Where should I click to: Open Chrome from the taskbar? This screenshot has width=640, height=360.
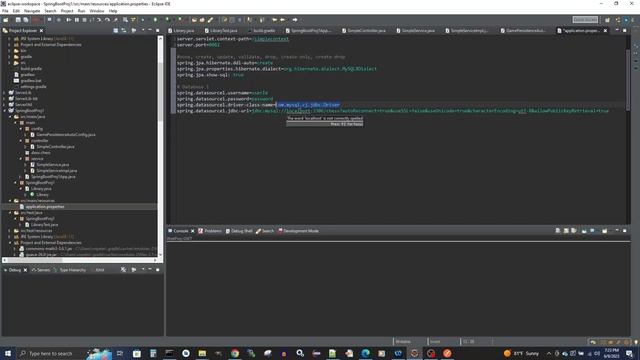pos(235,353)
